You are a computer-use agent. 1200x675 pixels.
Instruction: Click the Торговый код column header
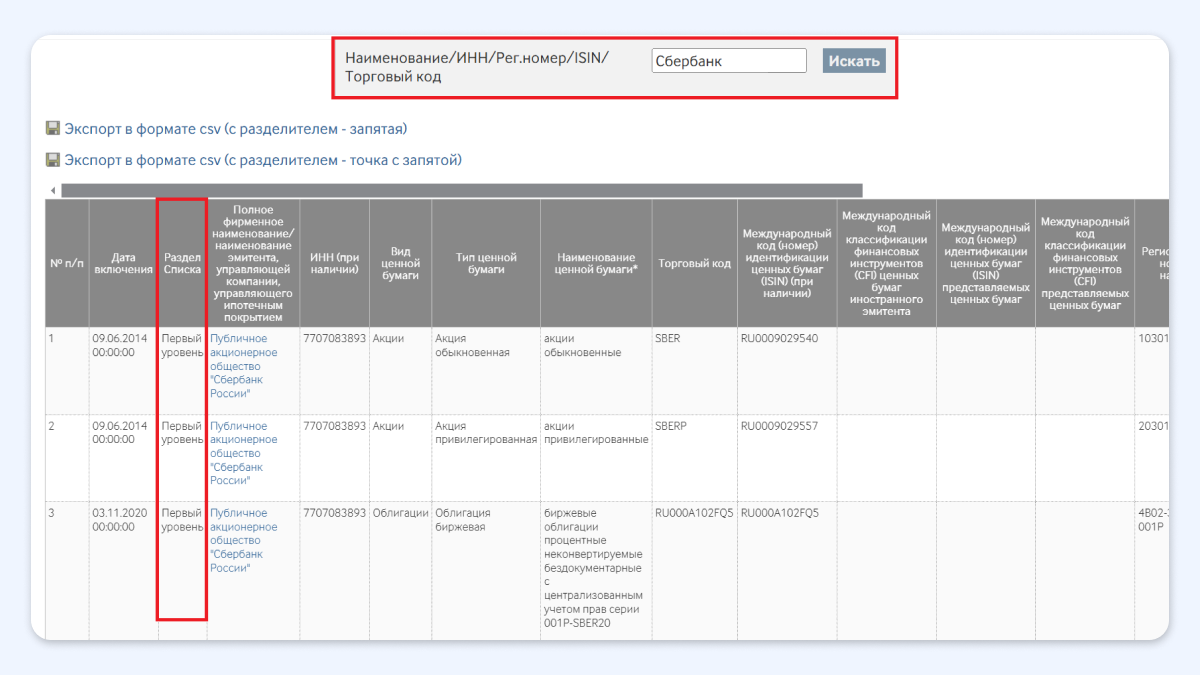694,264
